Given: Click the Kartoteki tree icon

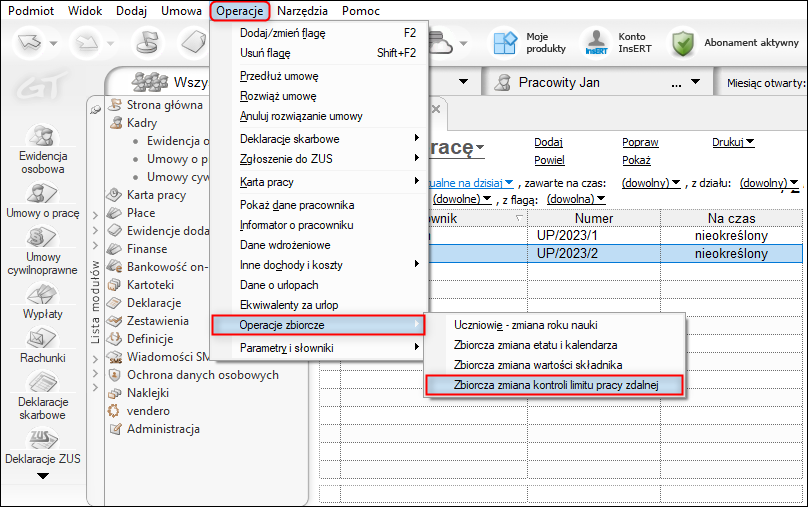Looking at the screenshot, I should 114,285.
